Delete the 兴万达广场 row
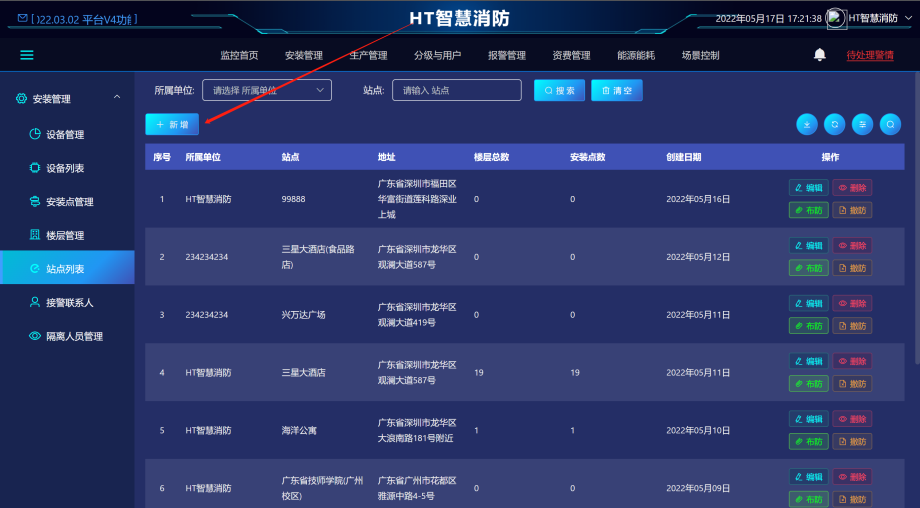 coord(852,303)
